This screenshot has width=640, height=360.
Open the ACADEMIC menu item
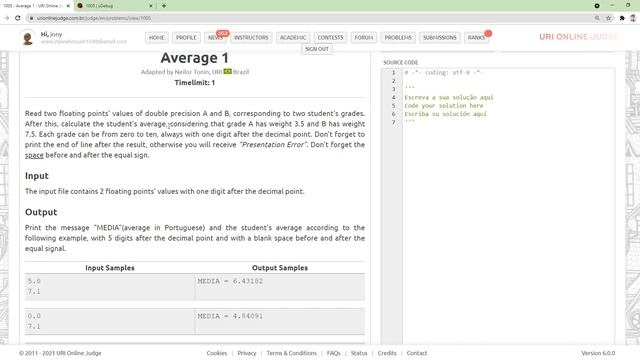(293, 38)
